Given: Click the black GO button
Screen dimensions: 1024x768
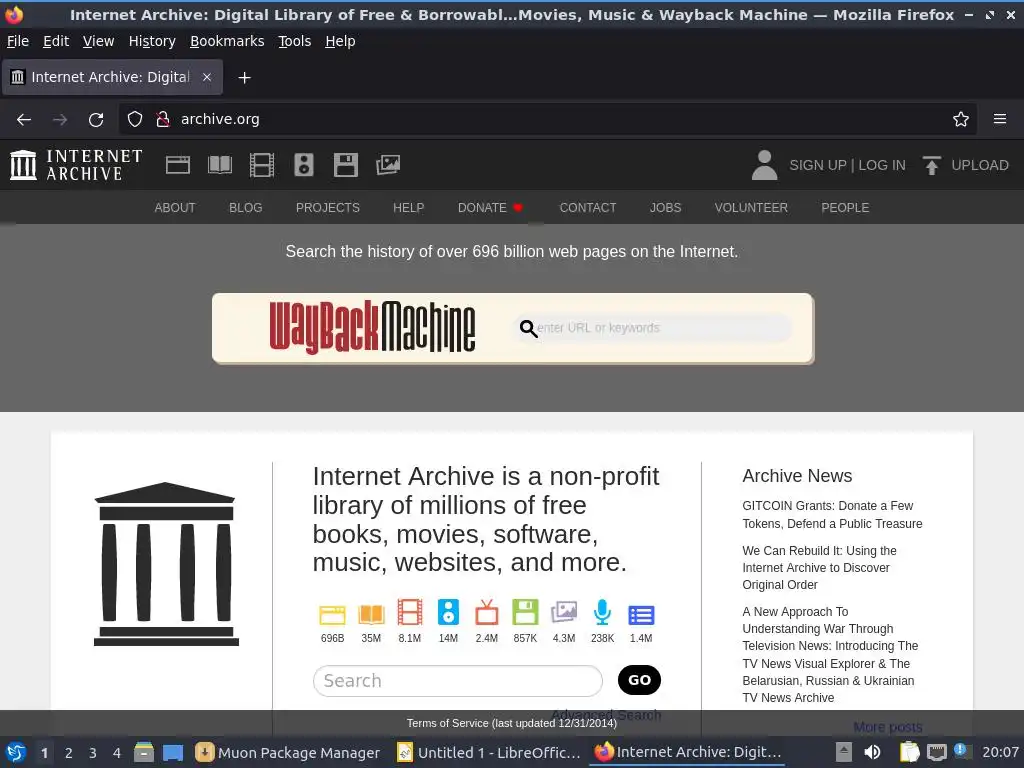Looking at the screenshot, I should [x=639, y=680].
